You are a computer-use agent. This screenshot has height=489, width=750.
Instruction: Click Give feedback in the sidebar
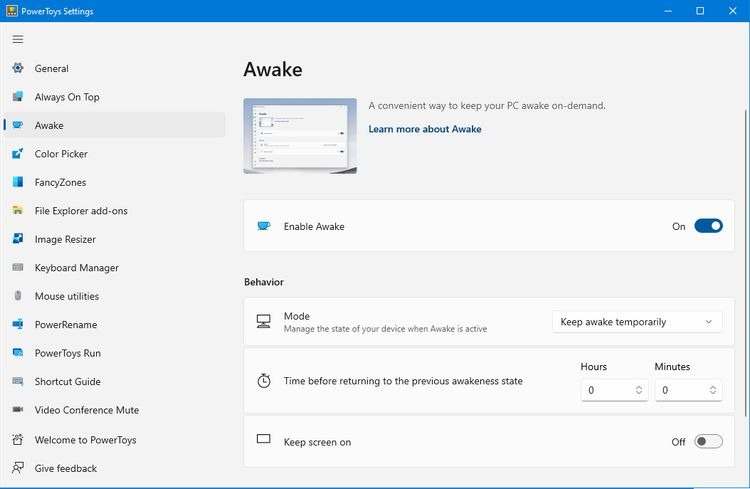(114, 468)
